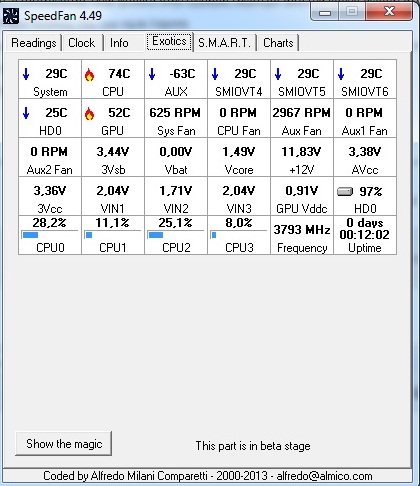Click the VIN1 2,04V cell

point(113,196)
